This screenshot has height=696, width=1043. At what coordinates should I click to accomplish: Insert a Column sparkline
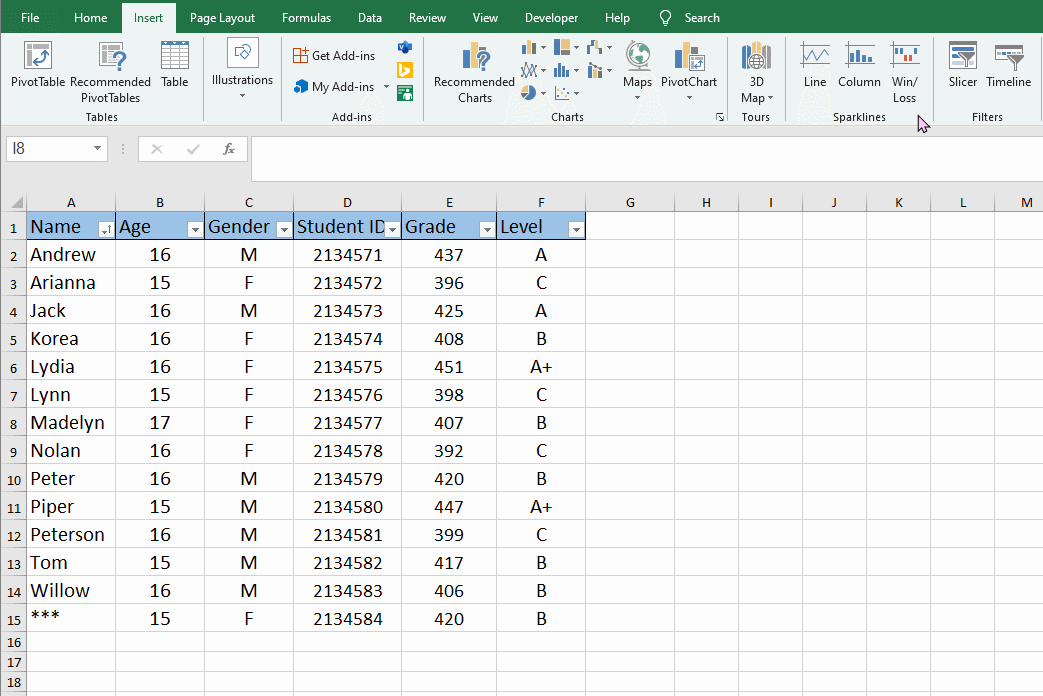pyautogui.click(x=859, y=65)
